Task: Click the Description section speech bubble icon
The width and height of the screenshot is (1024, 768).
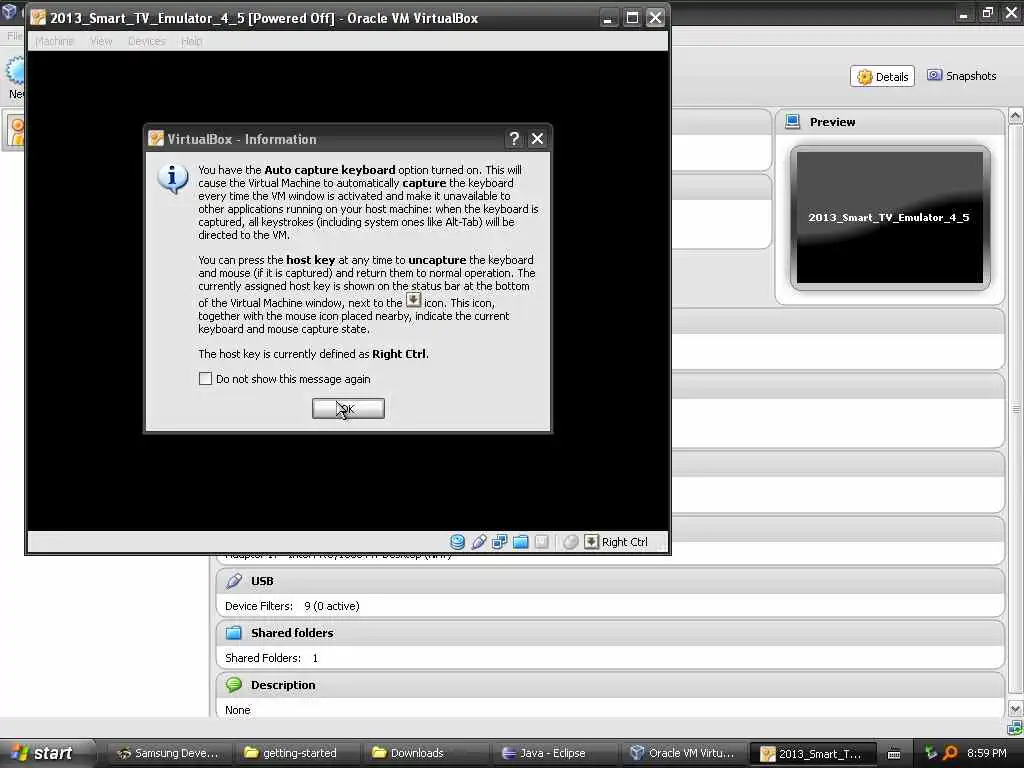Action: pyautogui.click(x=234, y=684)
